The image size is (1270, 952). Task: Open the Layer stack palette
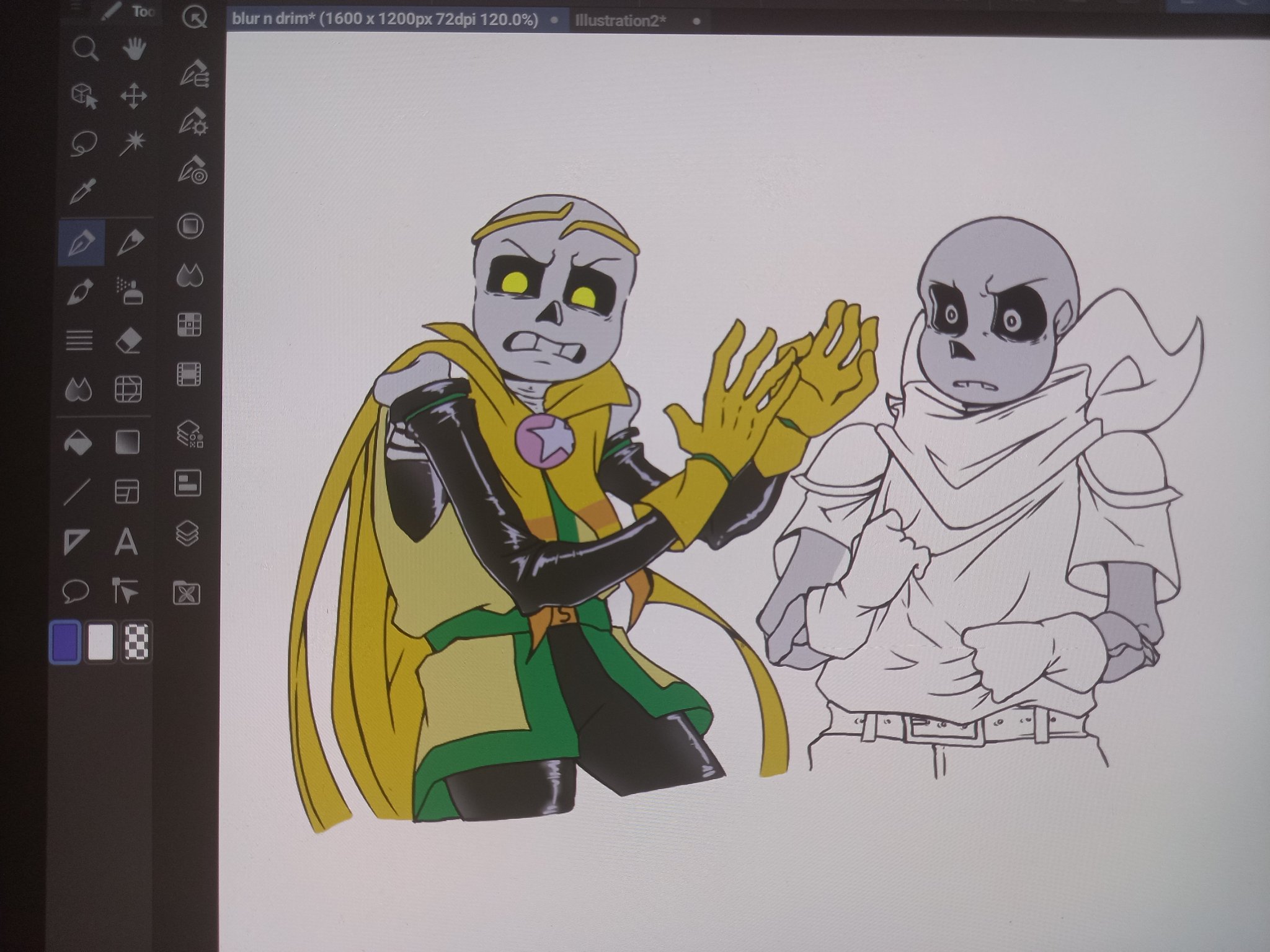(187, 533)
